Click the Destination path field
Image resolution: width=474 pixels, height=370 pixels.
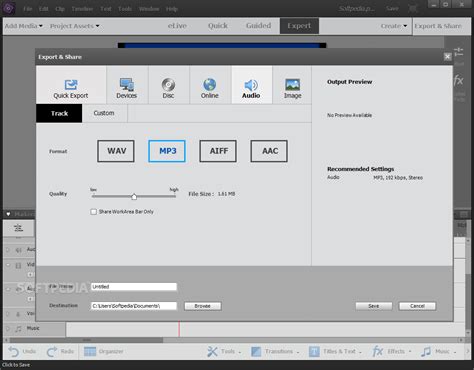(x=134, y=306)
